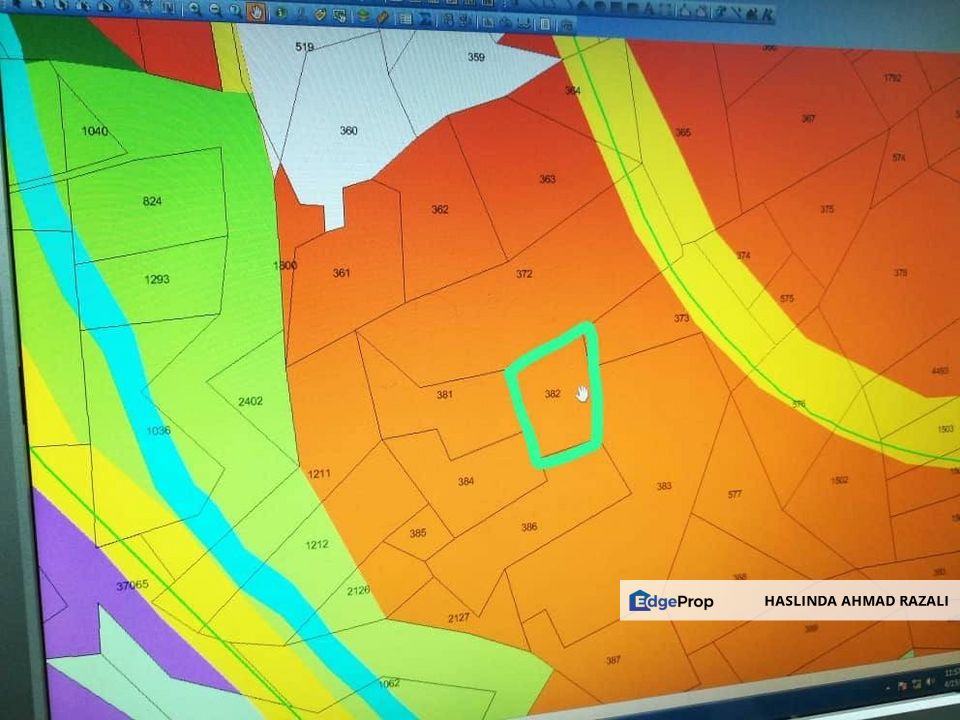Open the layer control stack icon
Screen dimensions: 960x720
(363, 16)
